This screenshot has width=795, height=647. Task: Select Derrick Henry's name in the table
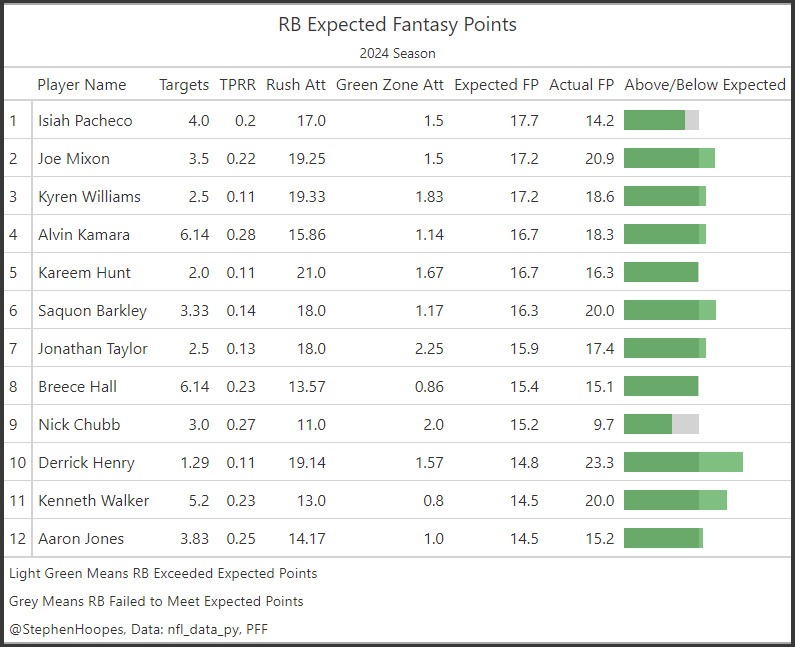click(x=86, y=463)
